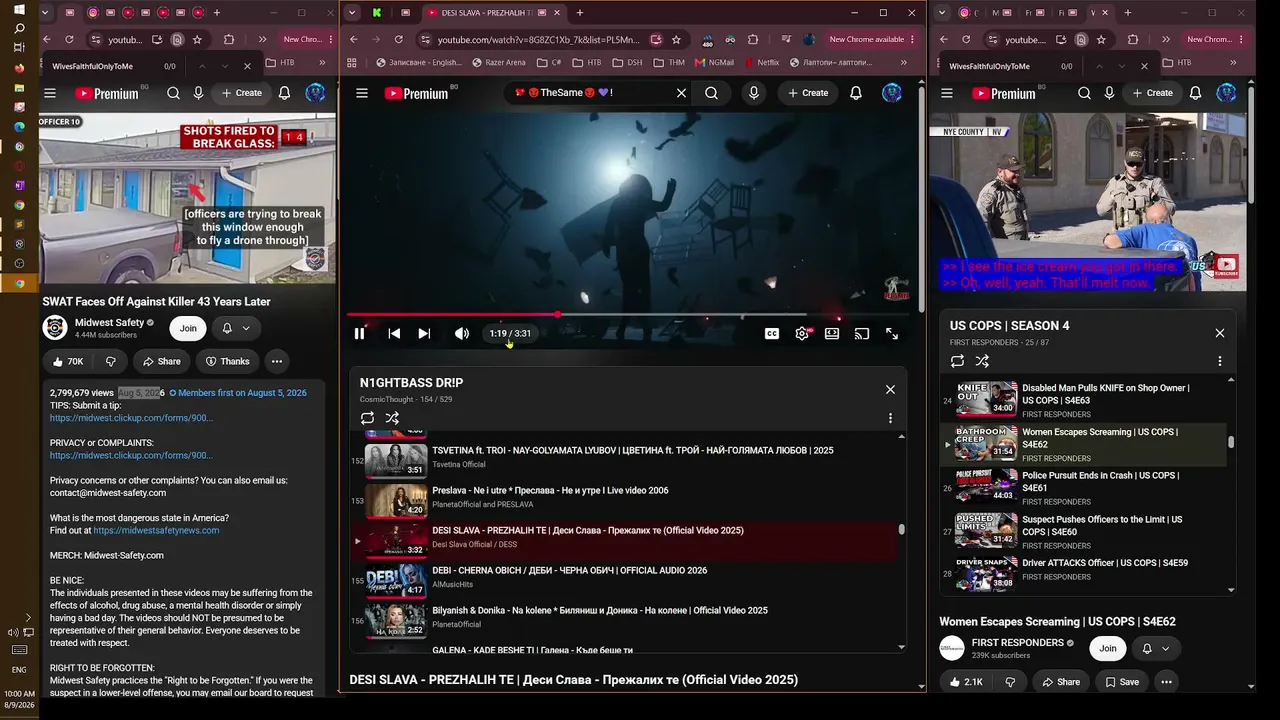
Task: Bookmark the page via middle window star
Action: point(677,39)
